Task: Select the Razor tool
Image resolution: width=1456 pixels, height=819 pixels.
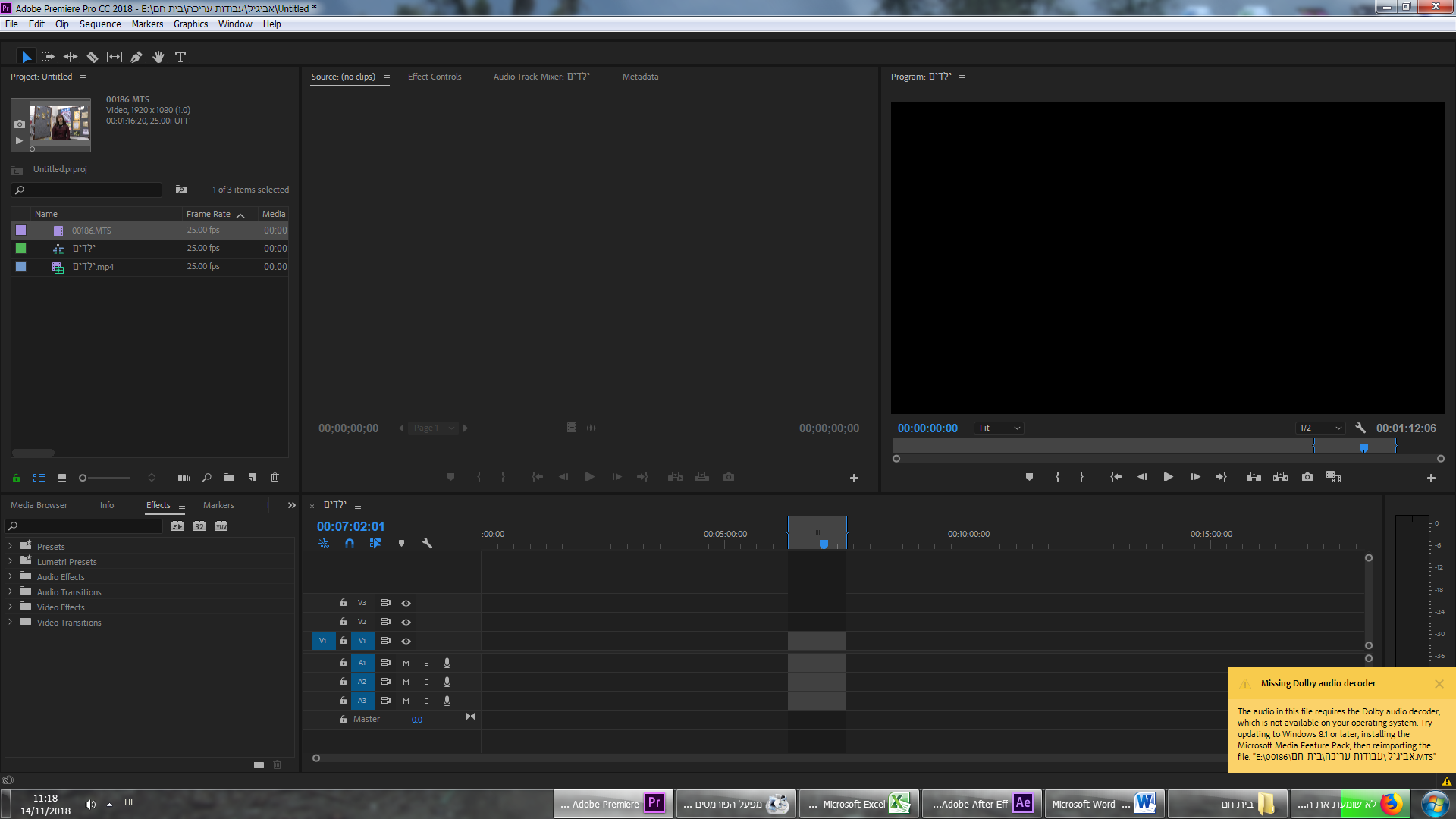Action: point(92,57)
